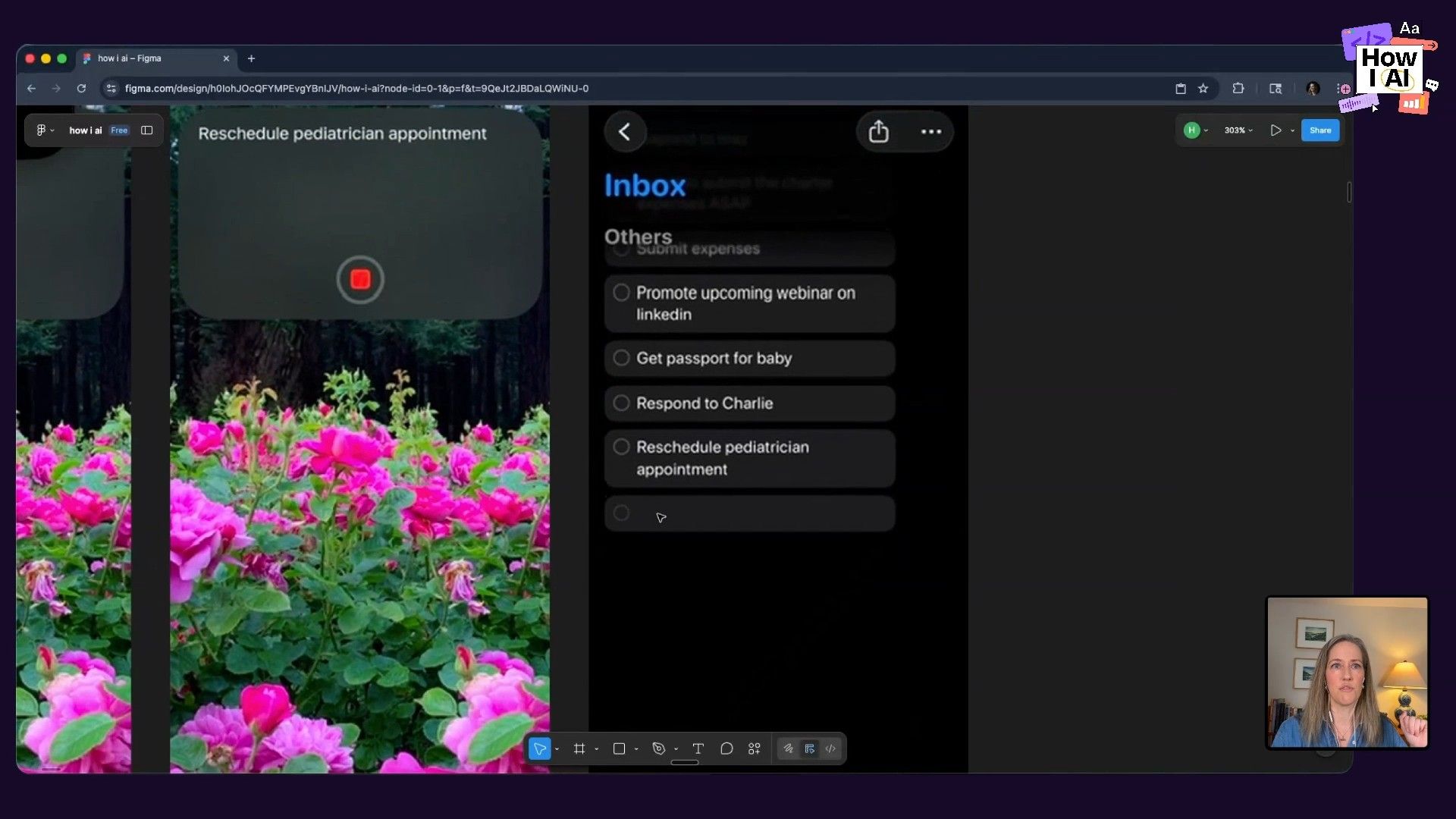This screenshot has height=819, width=1456.
Task: Toggle the circle beside 'Submit expenses'
Action: coord(621,249)
